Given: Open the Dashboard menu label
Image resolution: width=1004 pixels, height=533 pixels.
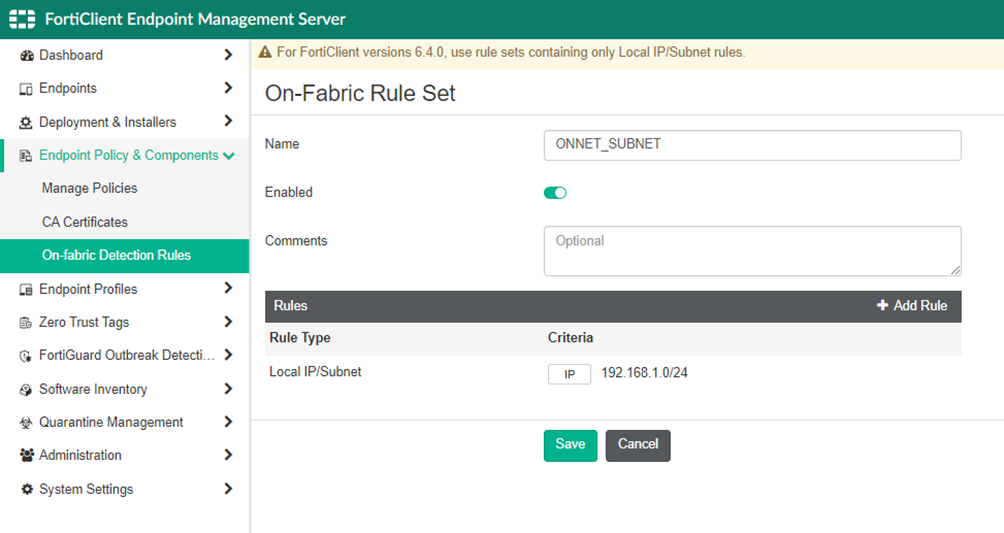Looking at the screenshot, I should 70,55.
